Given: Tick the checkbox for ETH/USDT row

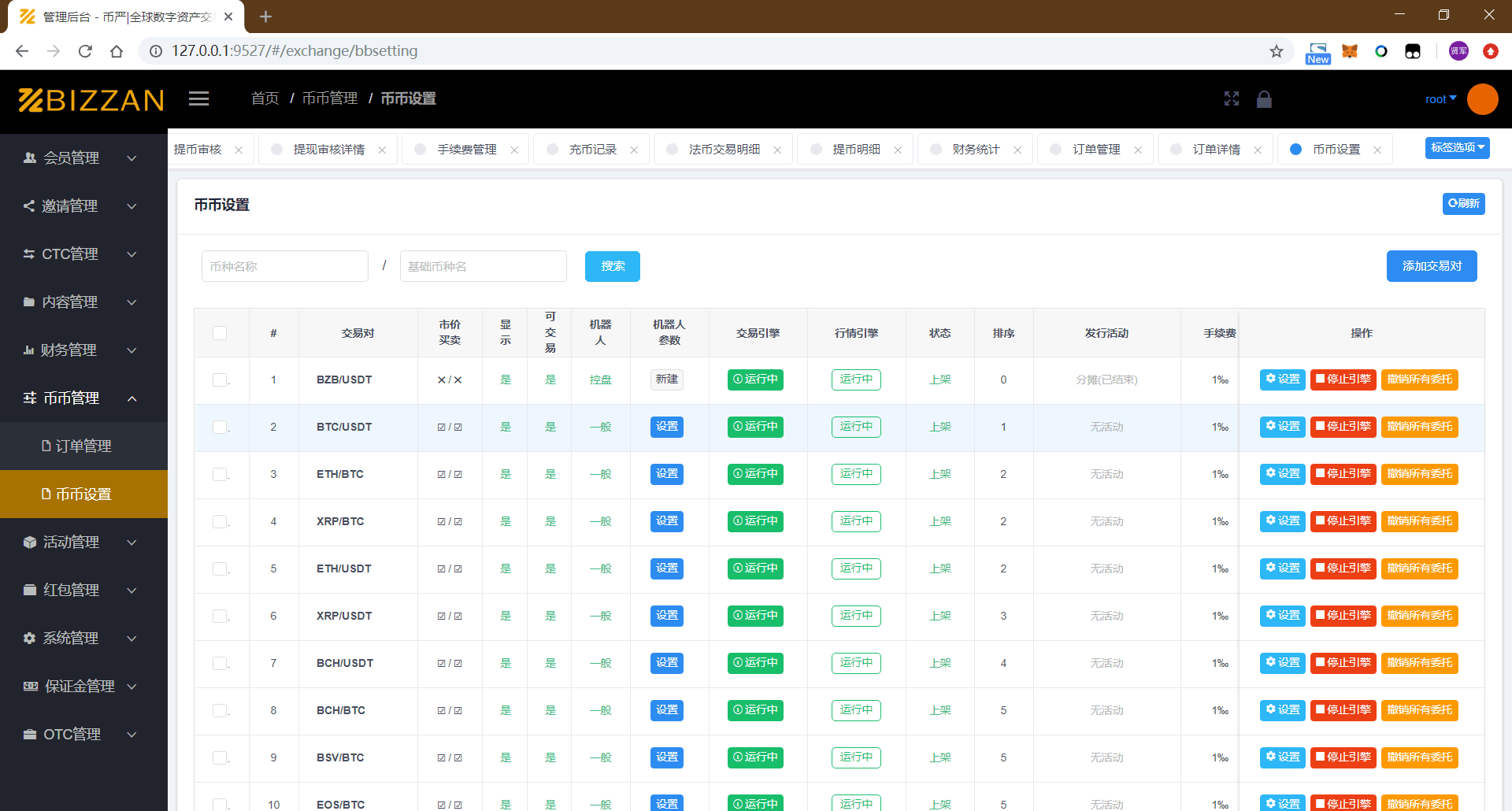Looking at the screenshot, I should coord(220,568).
